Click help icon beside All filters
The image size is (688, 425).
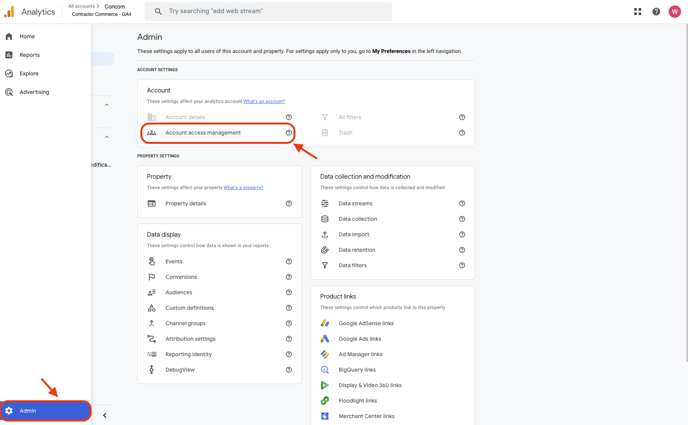(462, 117)
